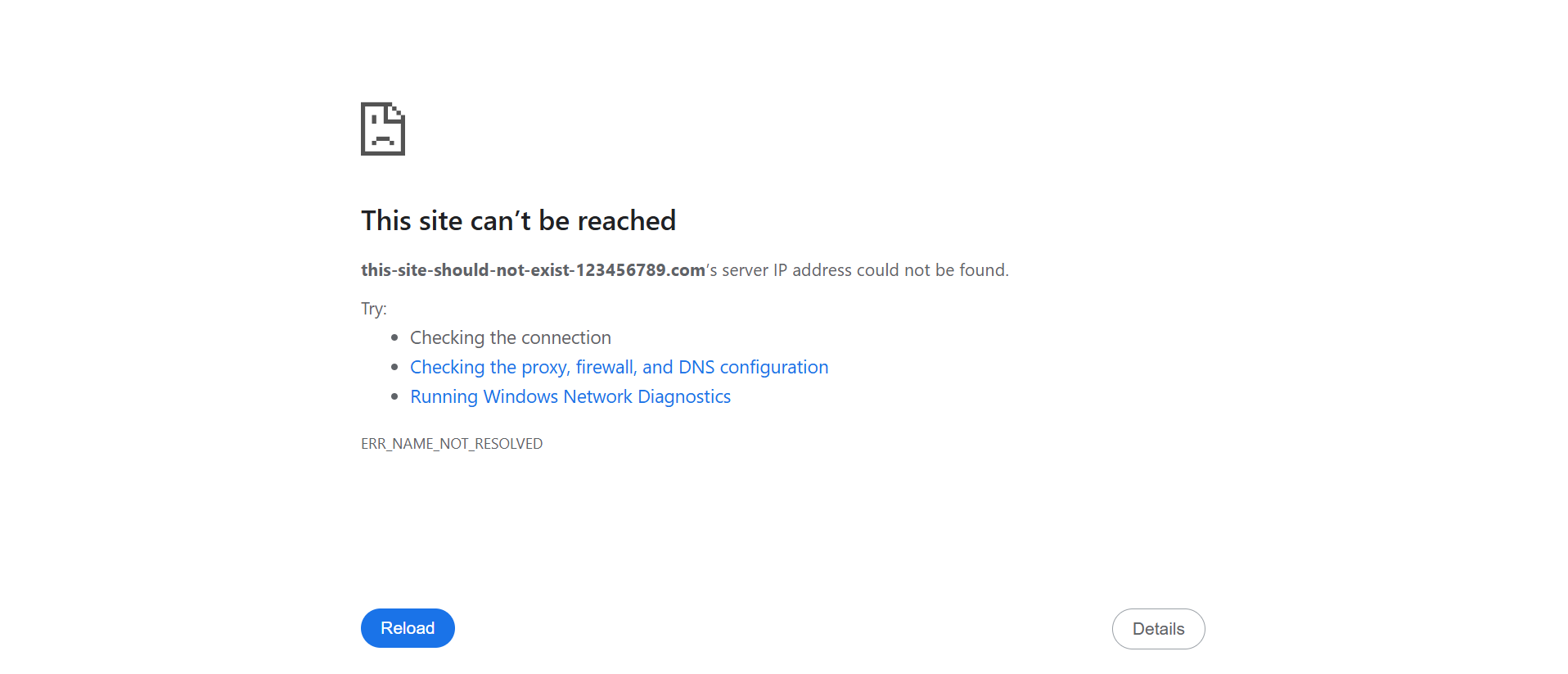
Task: Click the "This site can't be reached" heading
Action: (x=518, y=220)
